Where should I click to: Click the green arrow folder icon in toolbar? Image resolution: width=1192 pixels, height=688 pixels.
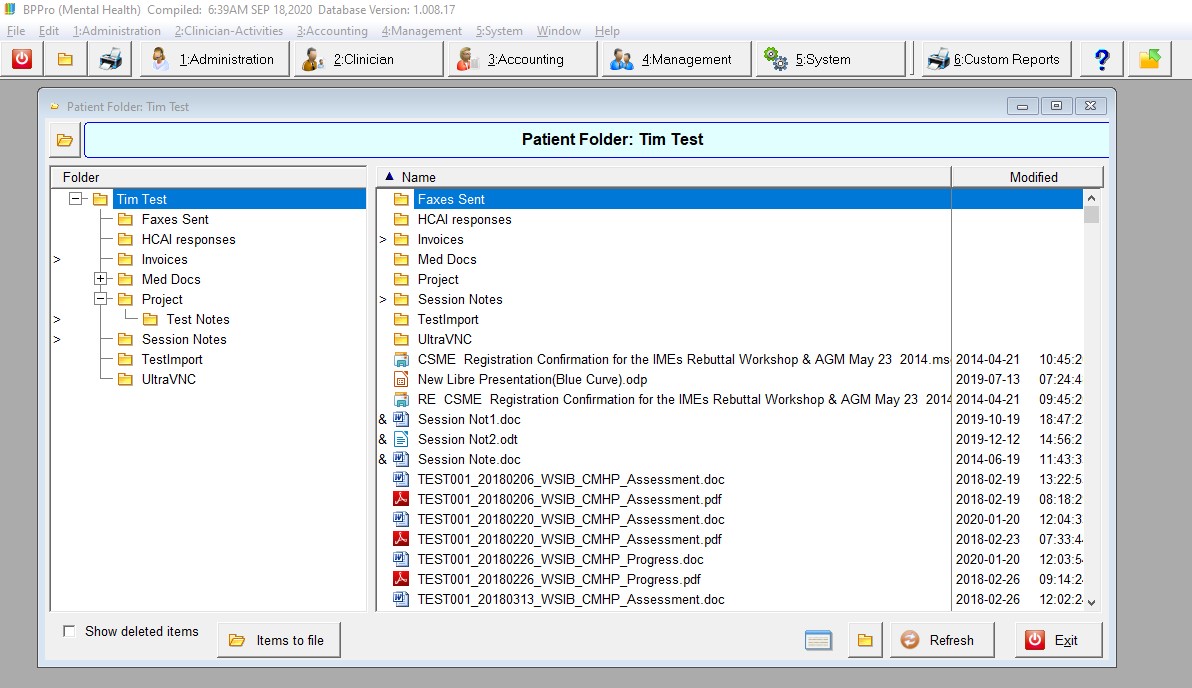pos(1149,59)
